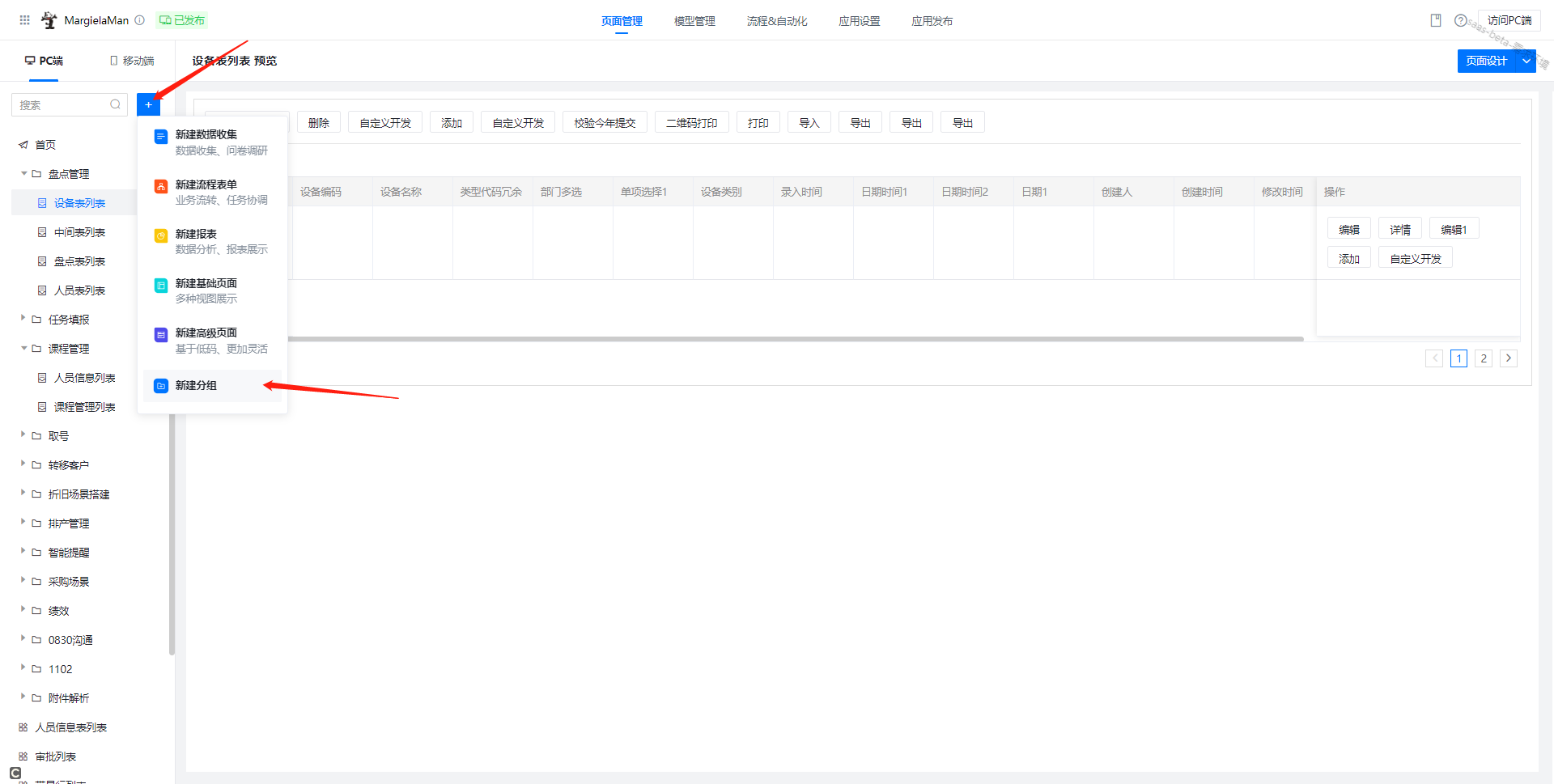Select 新建高级页面 menu entry
Image resolution: width=1554 pixels, height=784 pixels.
(212, 340)
